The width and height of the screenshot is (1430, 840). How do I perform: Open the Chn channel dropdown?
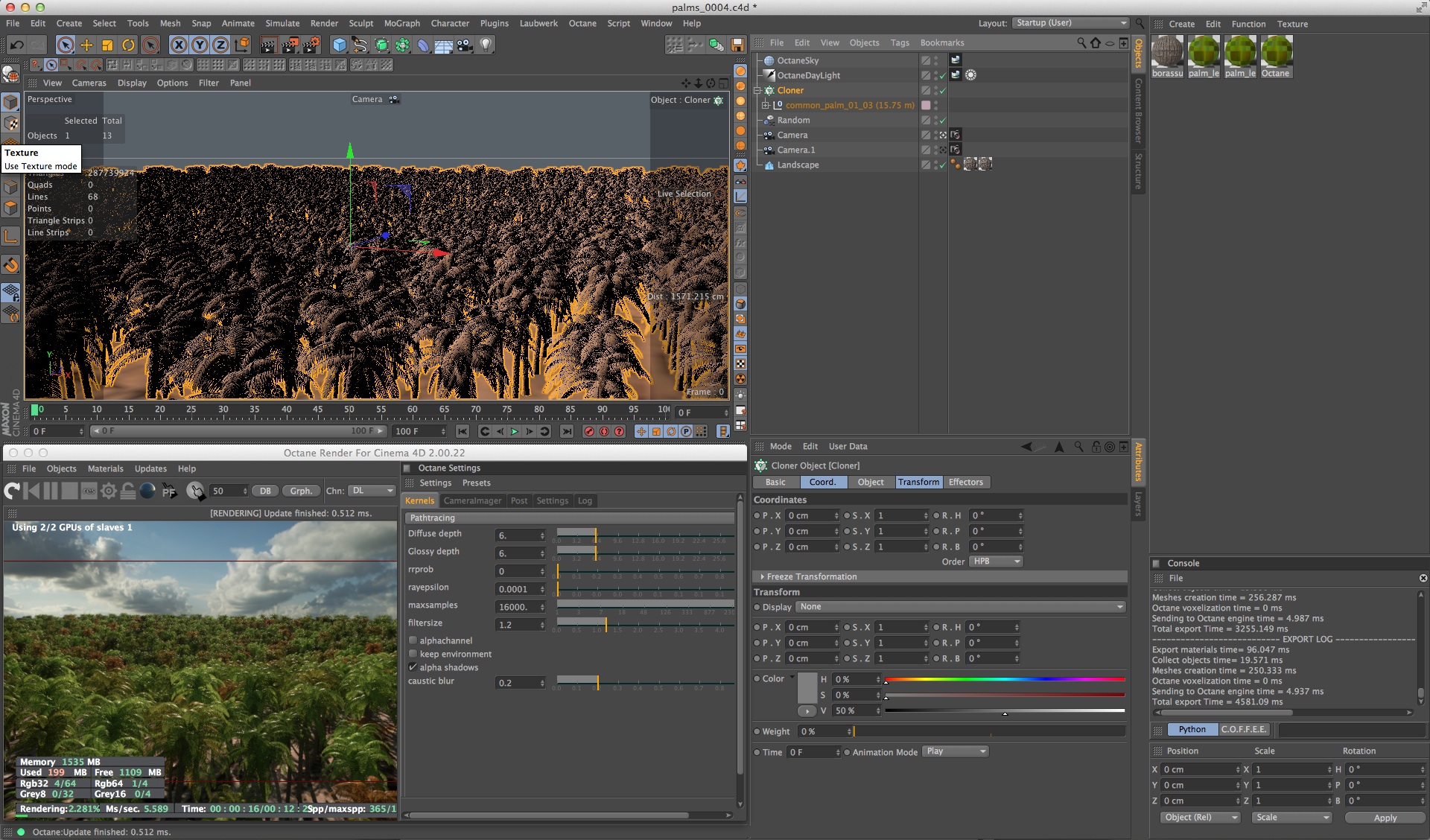click(x=373, y=491)
